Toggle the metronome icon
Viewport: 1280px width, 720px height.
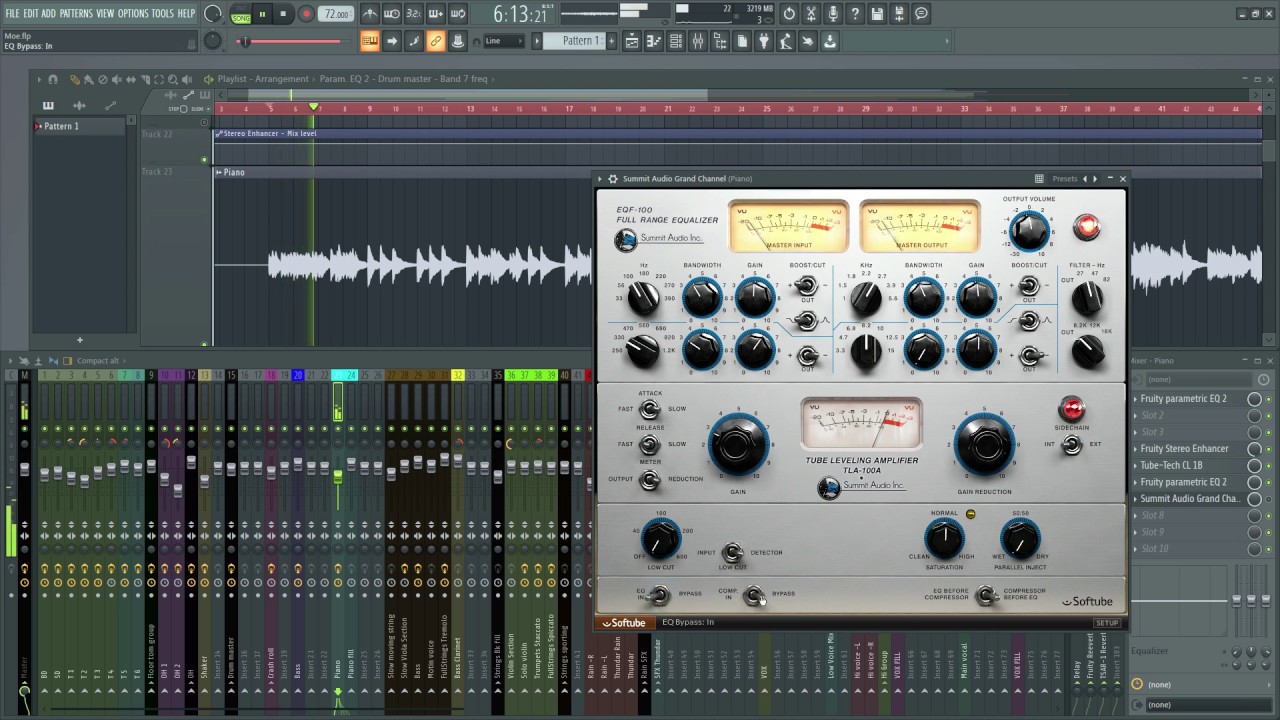coord(370,14)
